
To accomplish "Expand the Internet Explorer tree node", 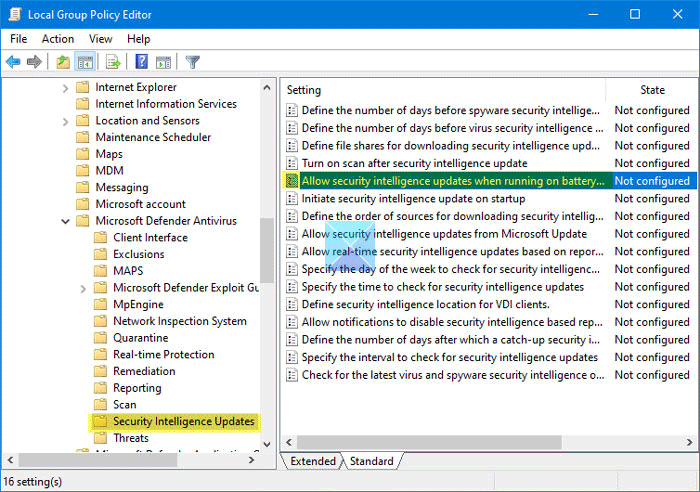I will click(x=65, y=88).
